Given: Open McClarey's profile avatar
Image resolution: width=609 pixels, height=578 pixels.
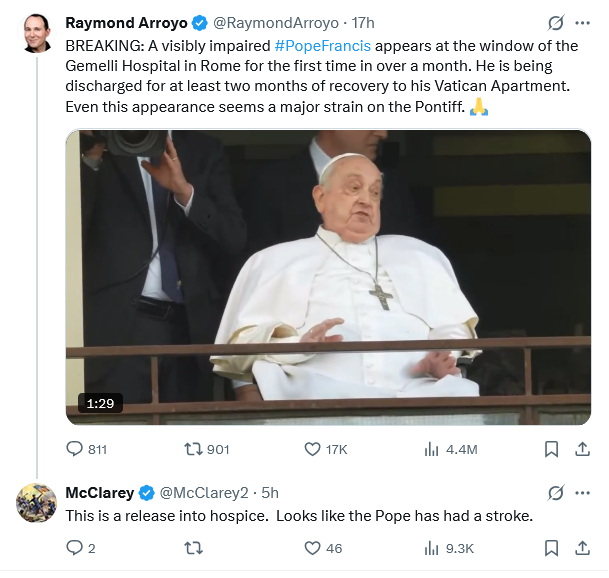Looking at the screenshot, I should pyautogui.click(x=36, y=502).
